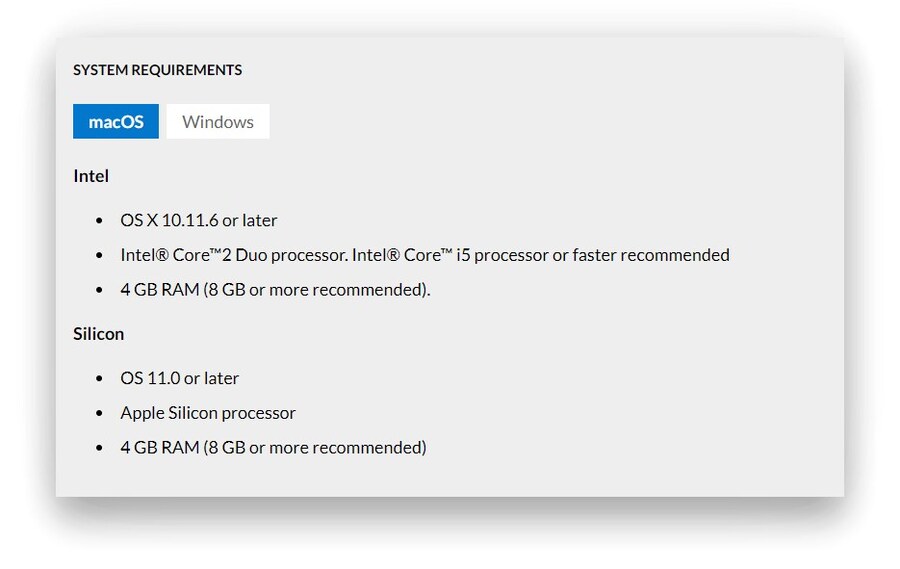Click the SYSTEM REQUIREMENTS heading
Screen dimensions: 900x569
[x=157, y=70]
